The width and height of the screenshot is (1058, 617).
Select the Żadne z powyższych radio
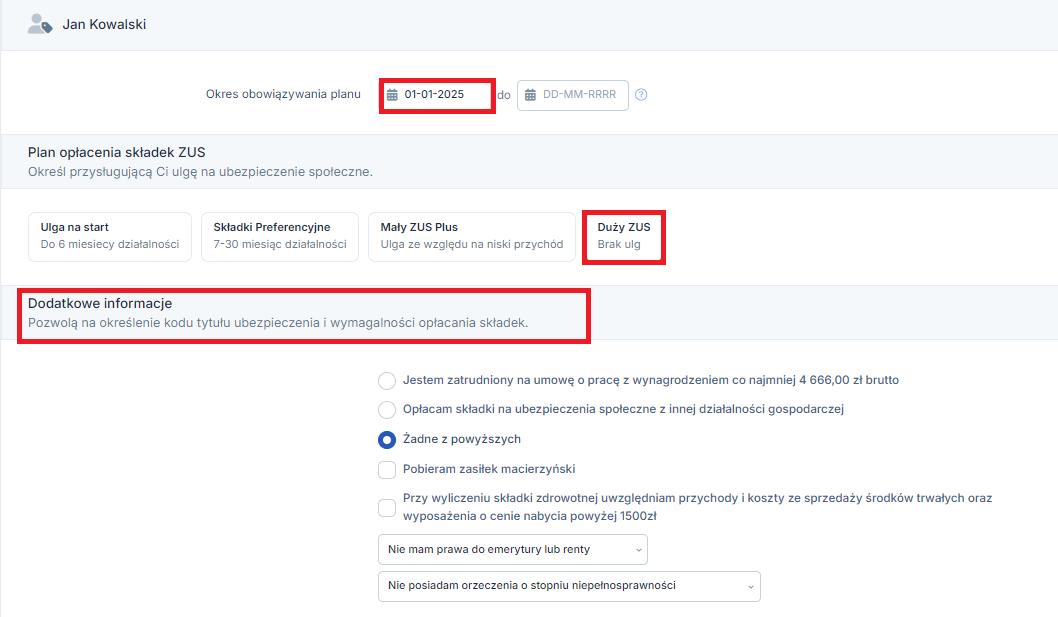pyautogui.click(x=387, y=440)
